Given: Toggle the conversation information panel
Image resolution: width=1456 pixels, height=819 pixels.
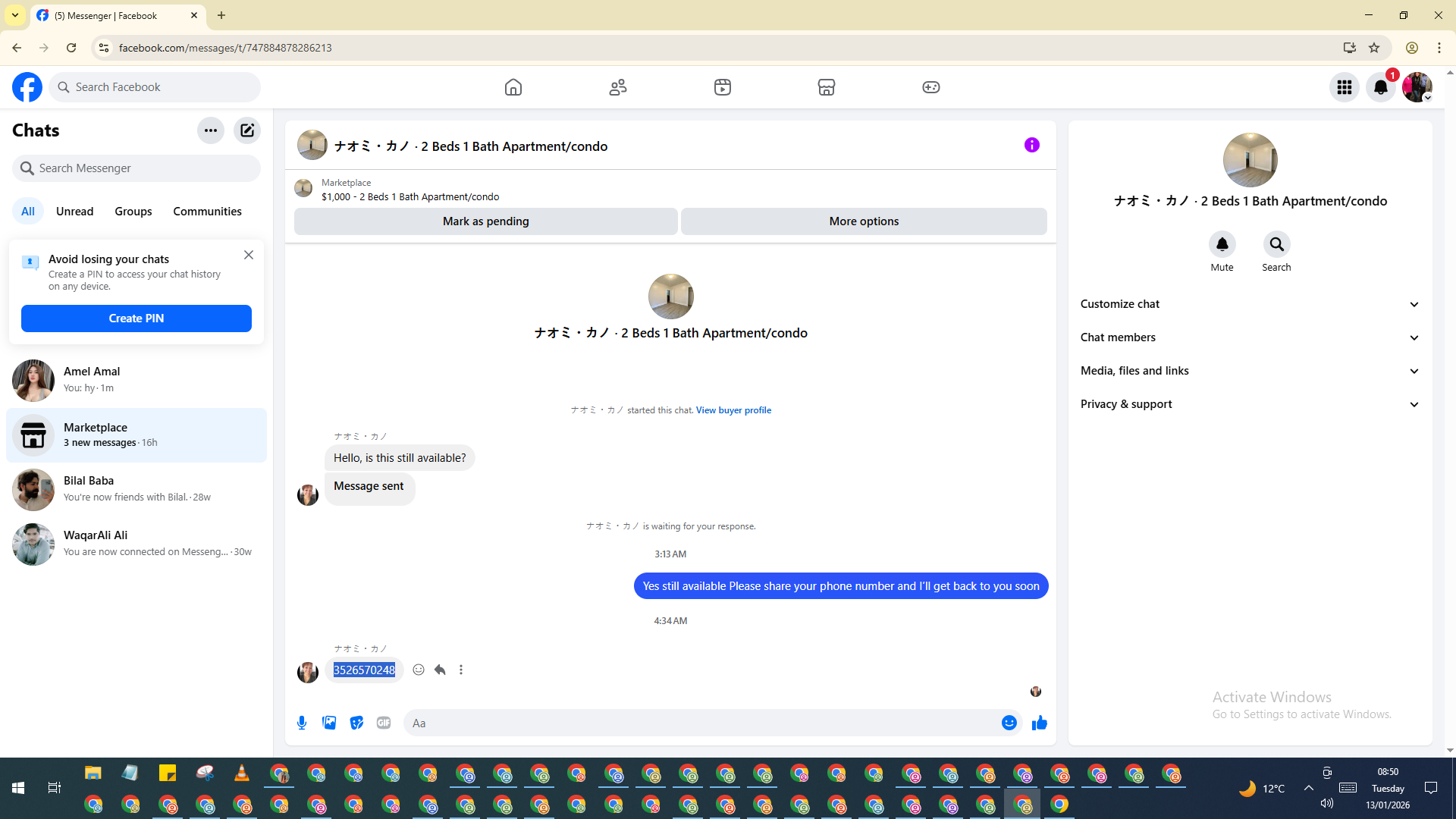Looking at the screenshot, I should click(x=1031, y=145).
